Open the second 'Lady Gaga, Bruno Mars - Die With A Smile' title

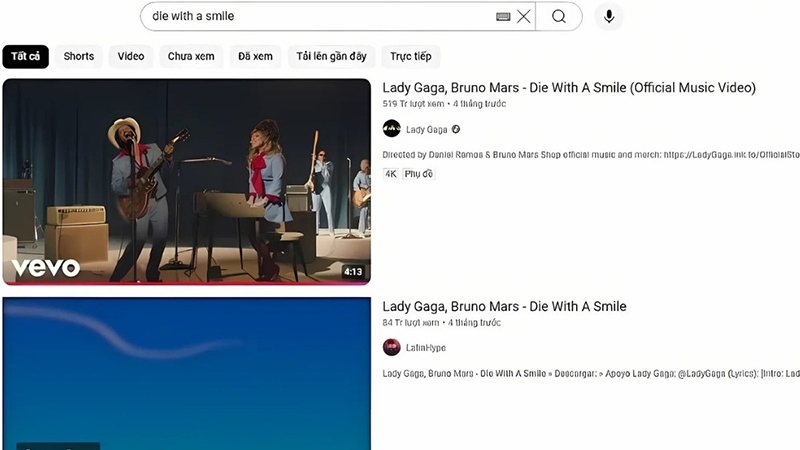coord(504,306)
